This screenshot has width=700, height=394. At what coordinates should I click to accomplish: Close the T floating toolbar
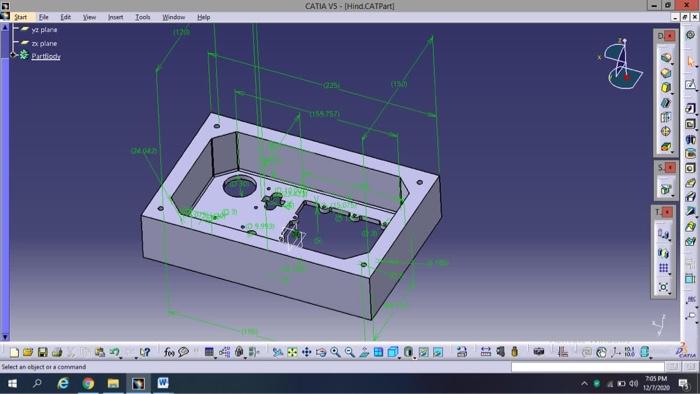(667, 212)
